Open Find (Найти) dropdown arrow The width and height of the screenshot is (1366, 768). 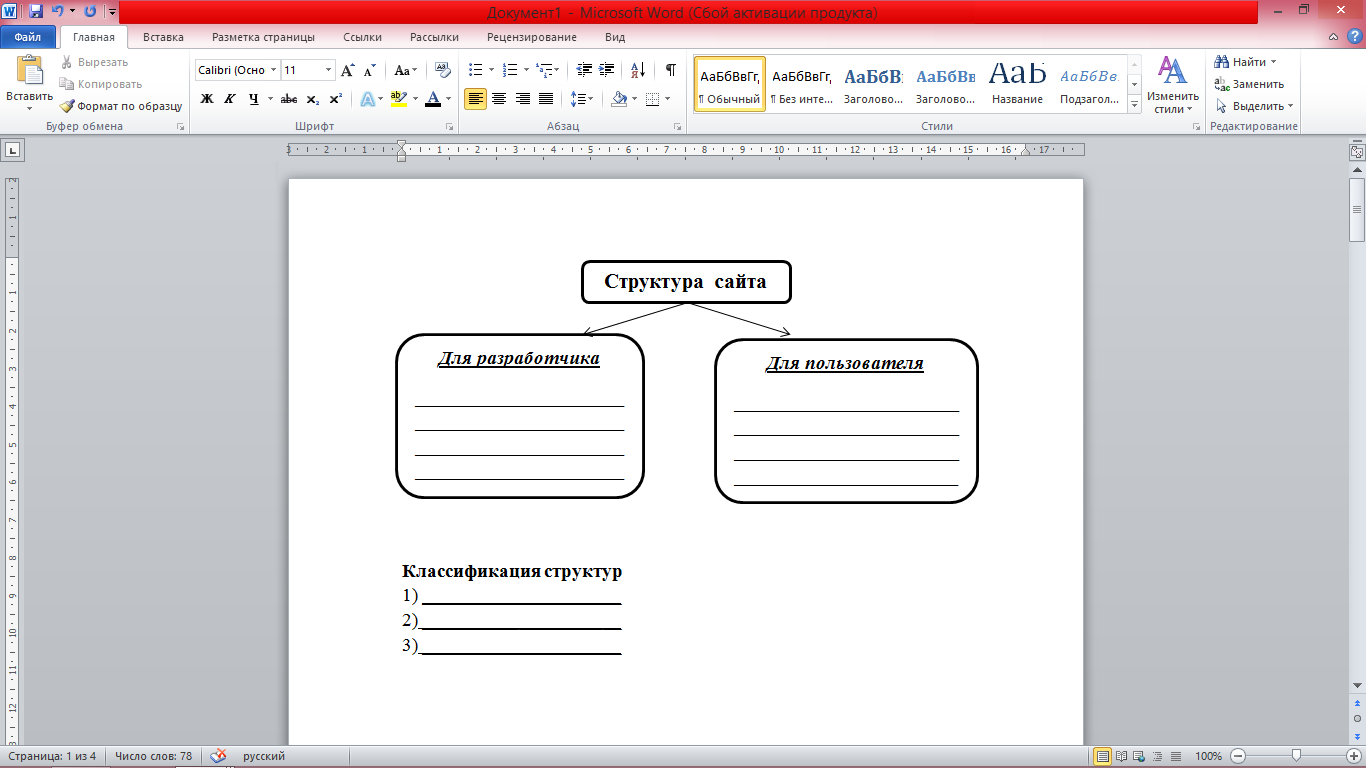click(1273, 62)
